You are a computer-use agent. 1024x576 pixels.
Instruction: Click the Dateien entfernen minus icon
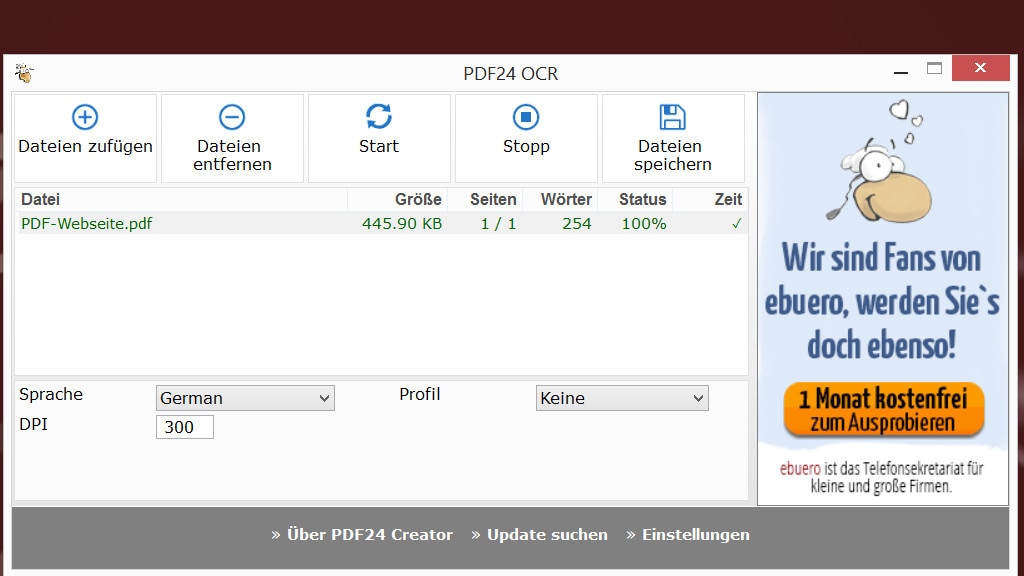click(x=232, y=118)
